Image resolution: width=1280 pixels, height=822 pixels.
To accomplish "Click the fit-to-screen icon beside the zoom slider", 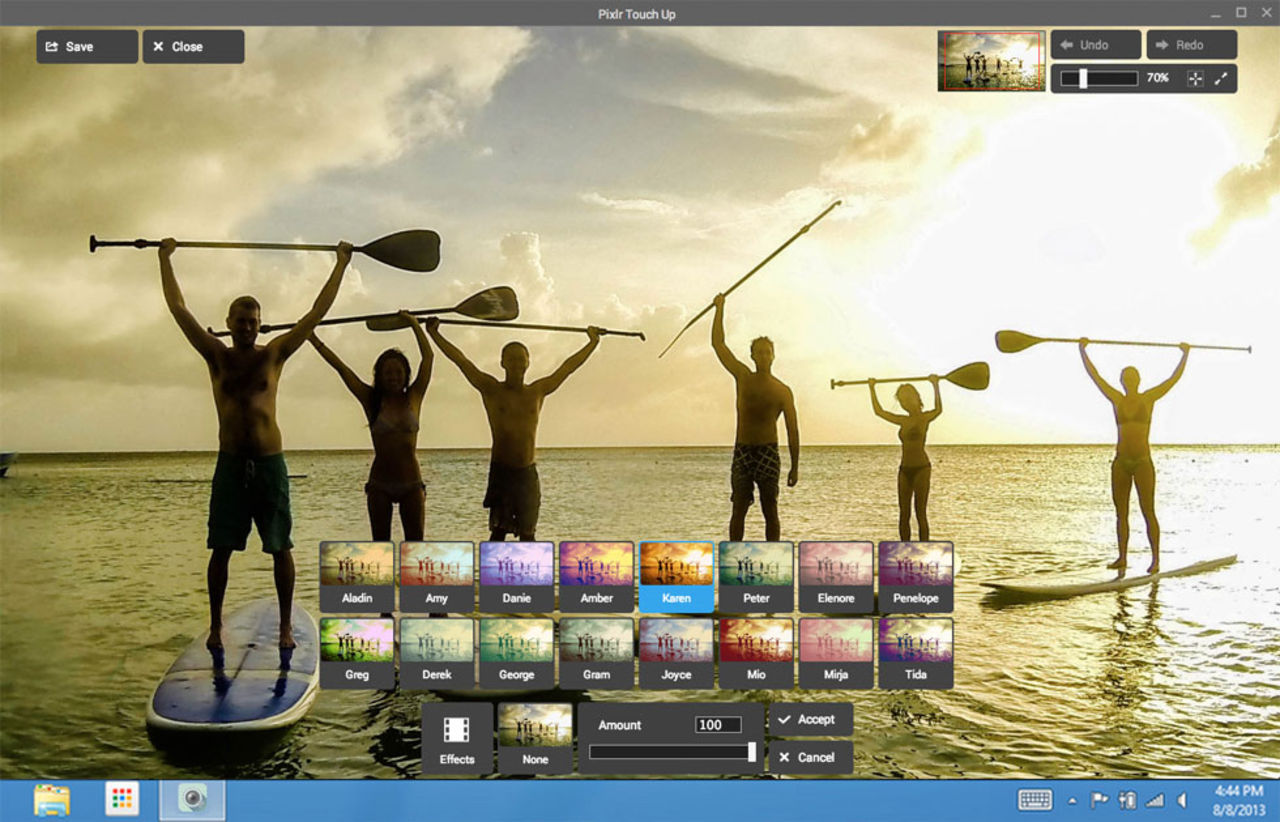I will tap(1196, 78).
